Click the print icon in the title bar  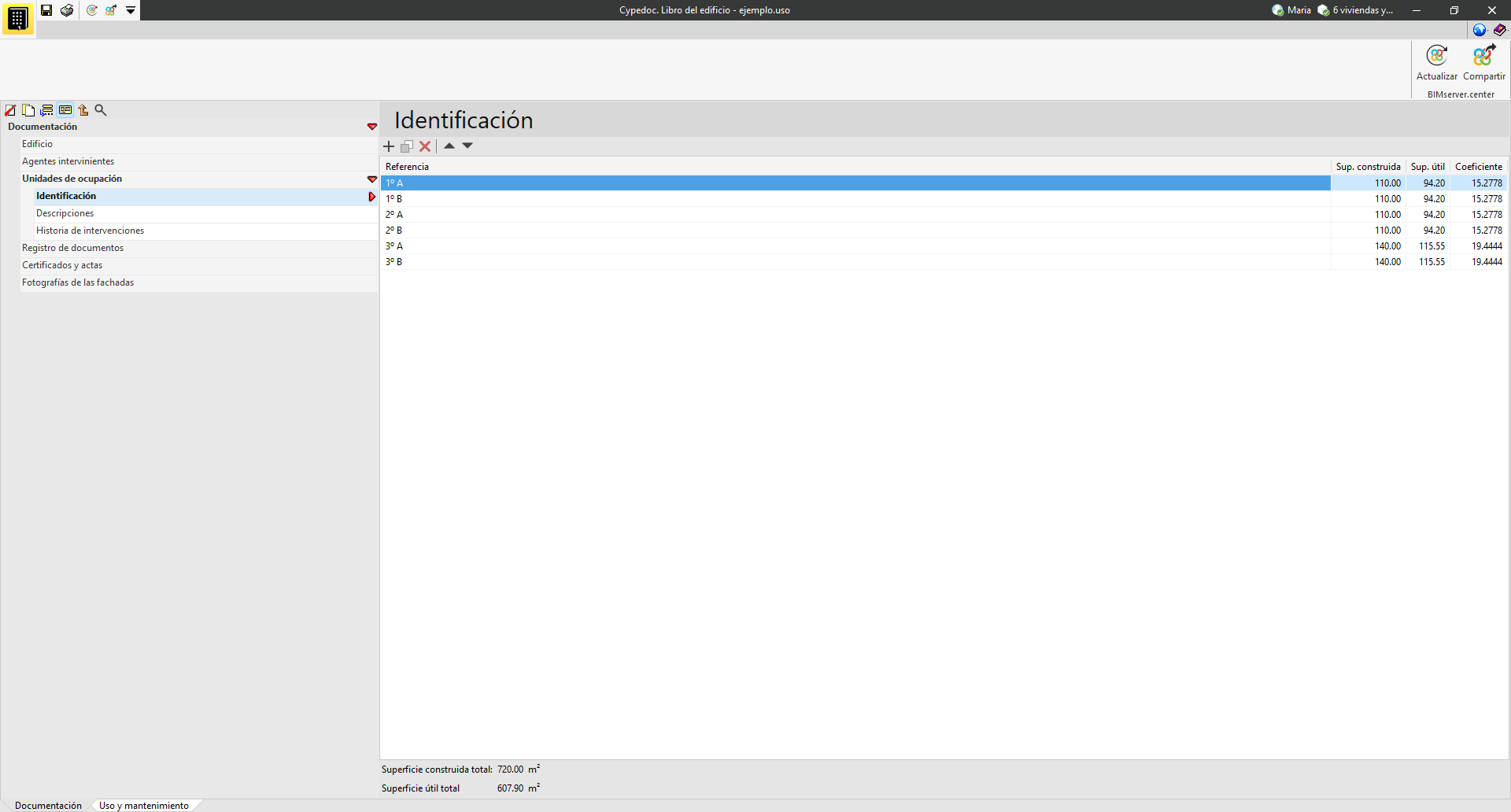(67, 10)
